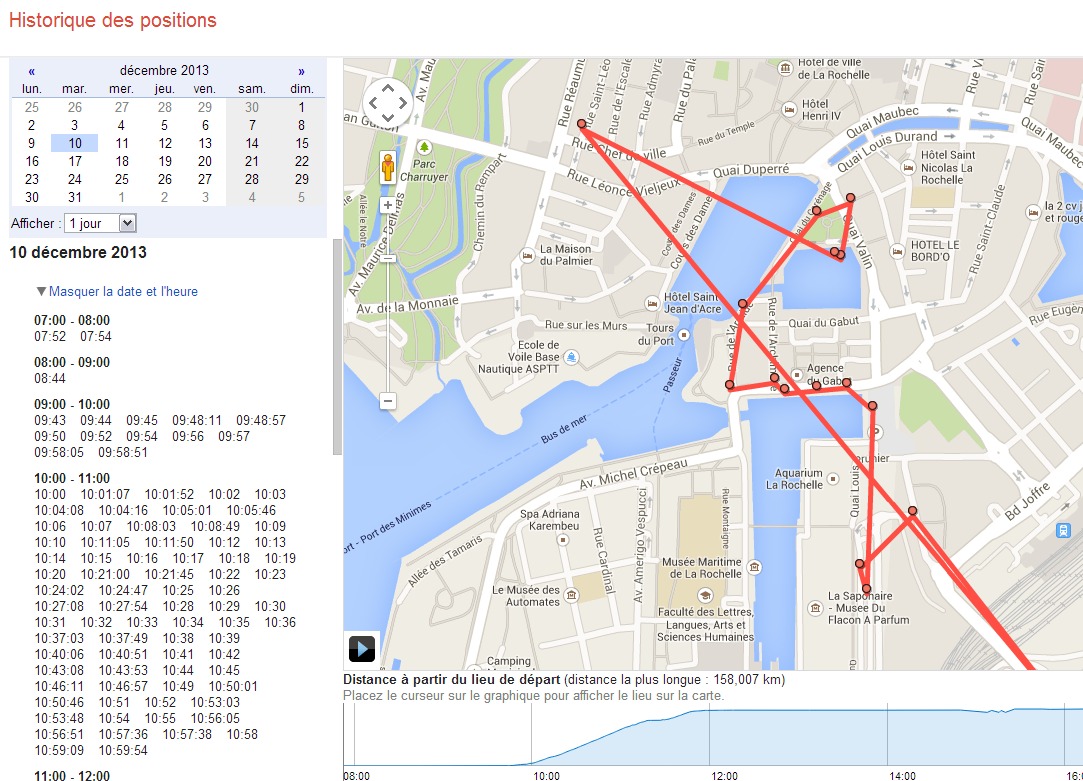
Task: Open the Afficher '1 jour' dropdown
Action: [100, 223]
